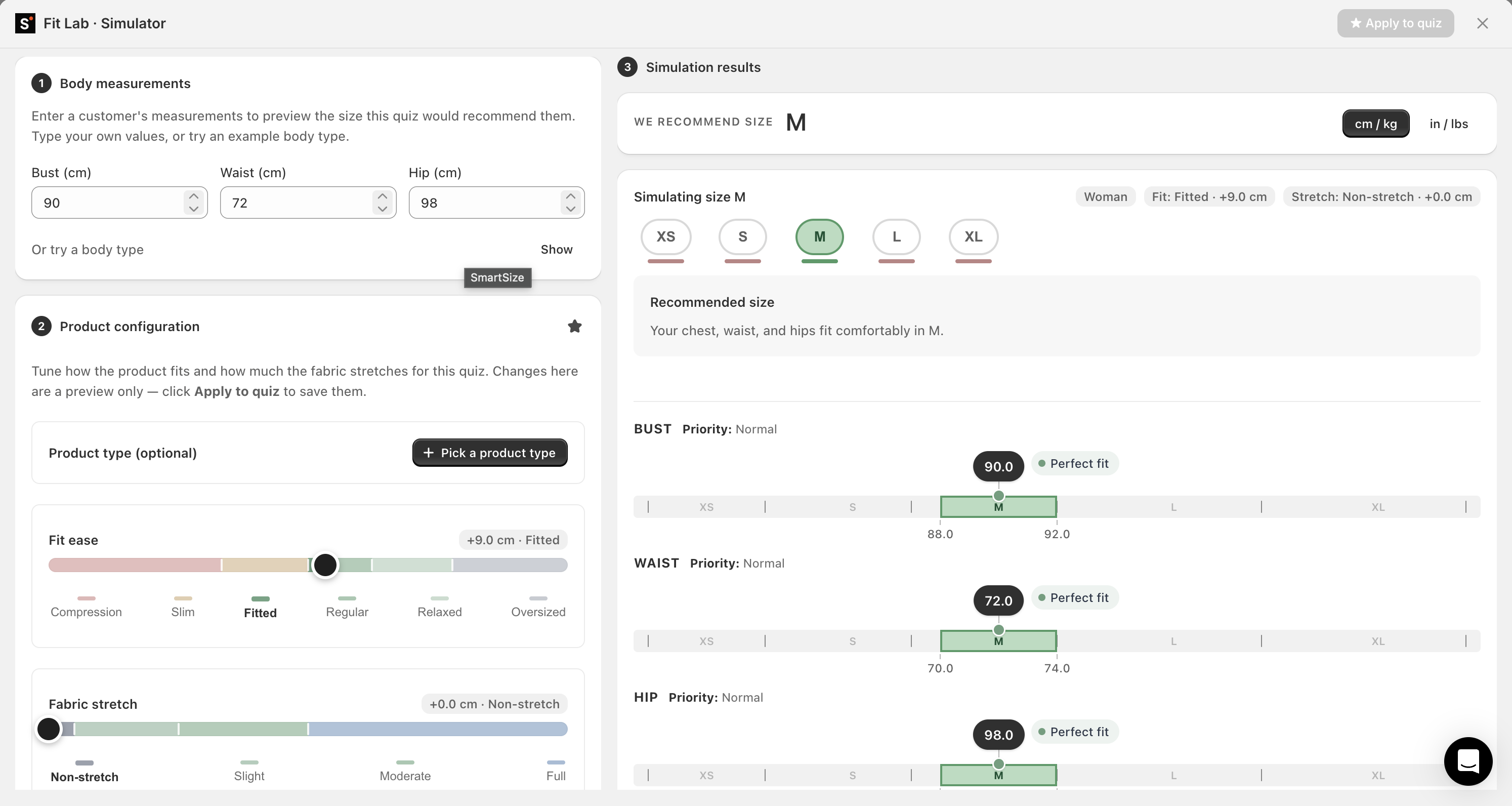
Task: Click the M segment on the Waist scale
Action: [998, 641]
